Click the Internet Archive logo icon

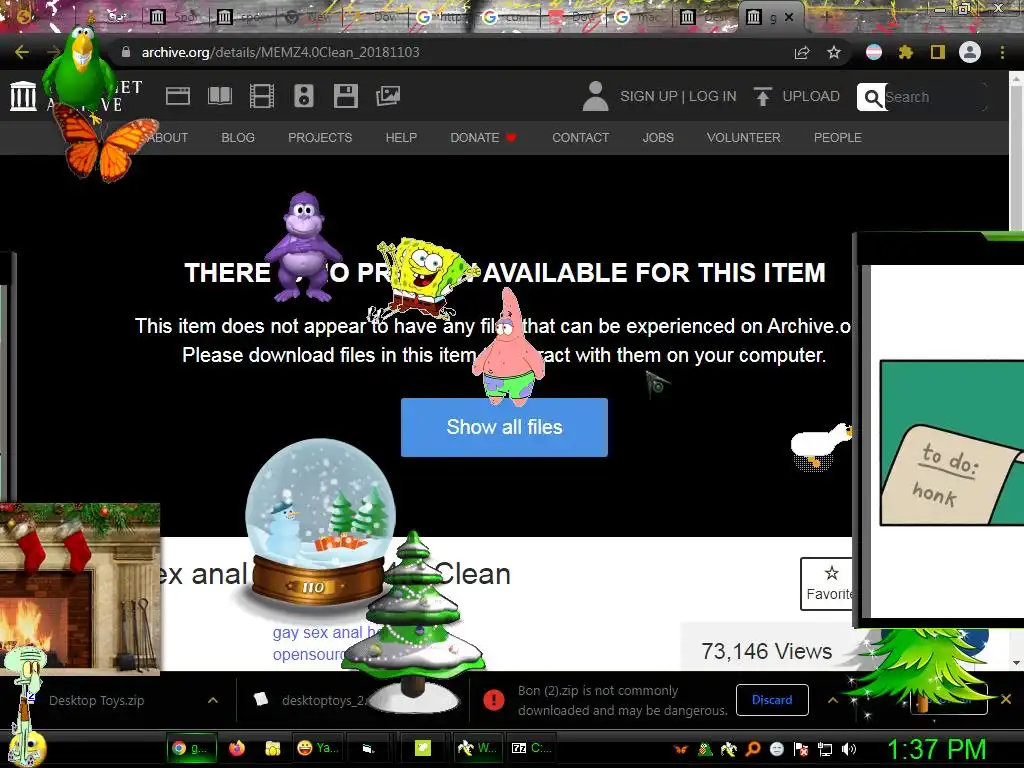coord(24,96)
